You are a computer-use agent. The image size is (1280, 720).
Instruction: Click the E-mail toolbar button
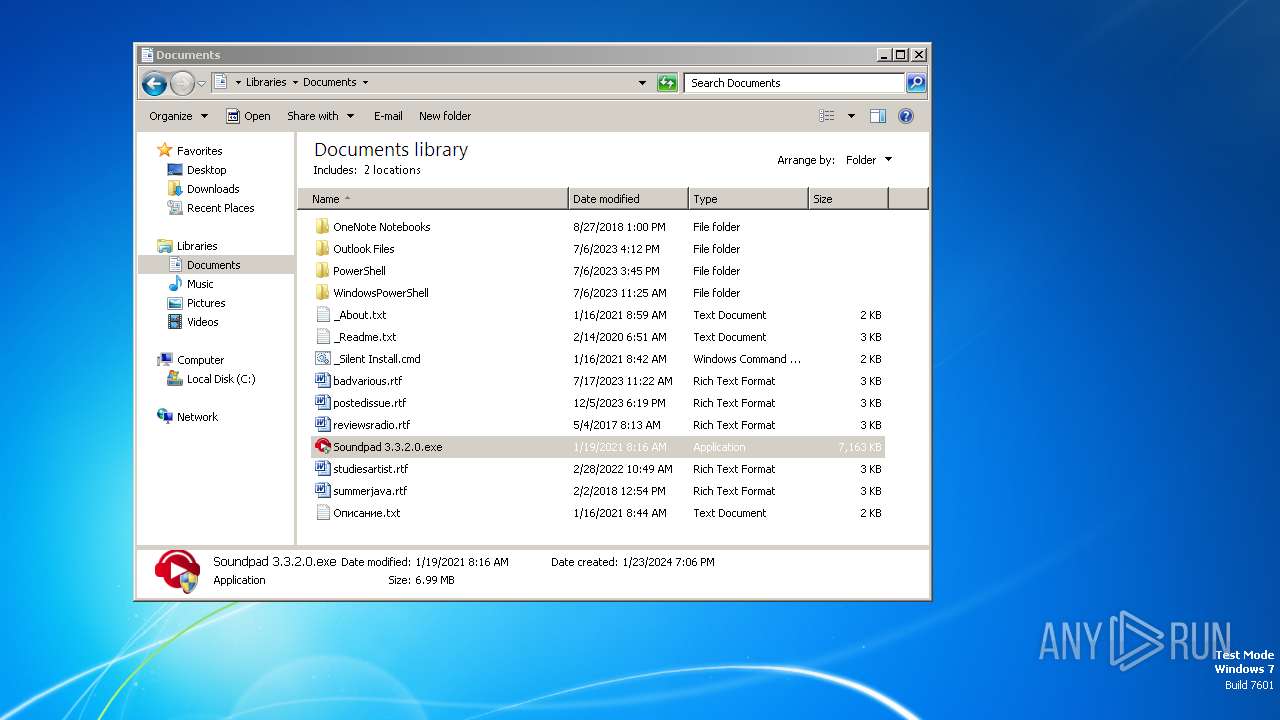(x=388, y=116)
